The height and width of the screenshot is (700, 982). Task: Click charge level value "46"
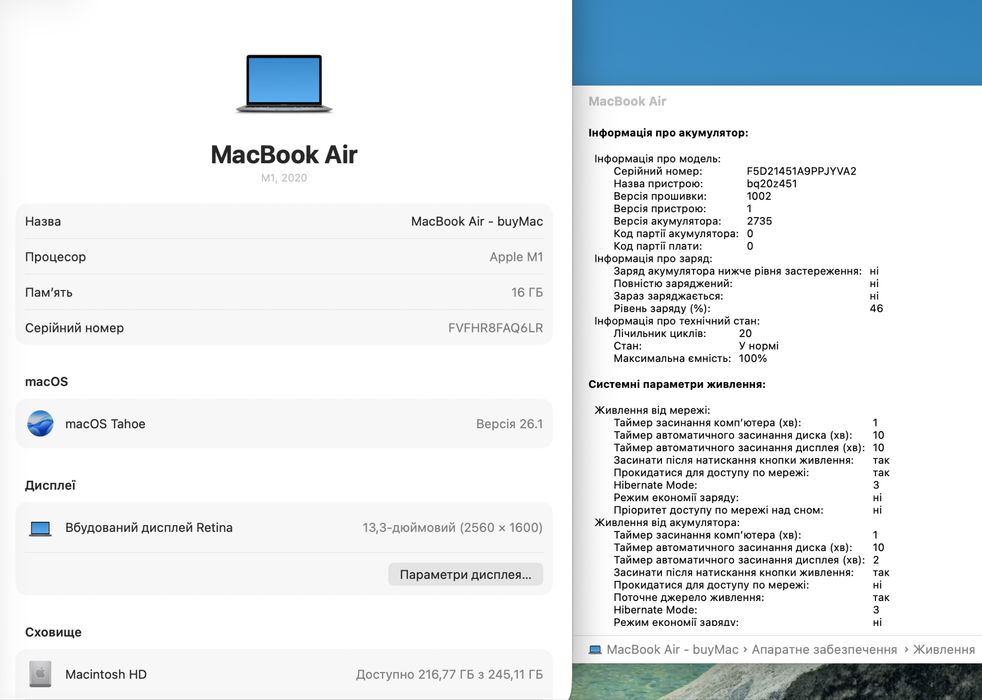876,309
